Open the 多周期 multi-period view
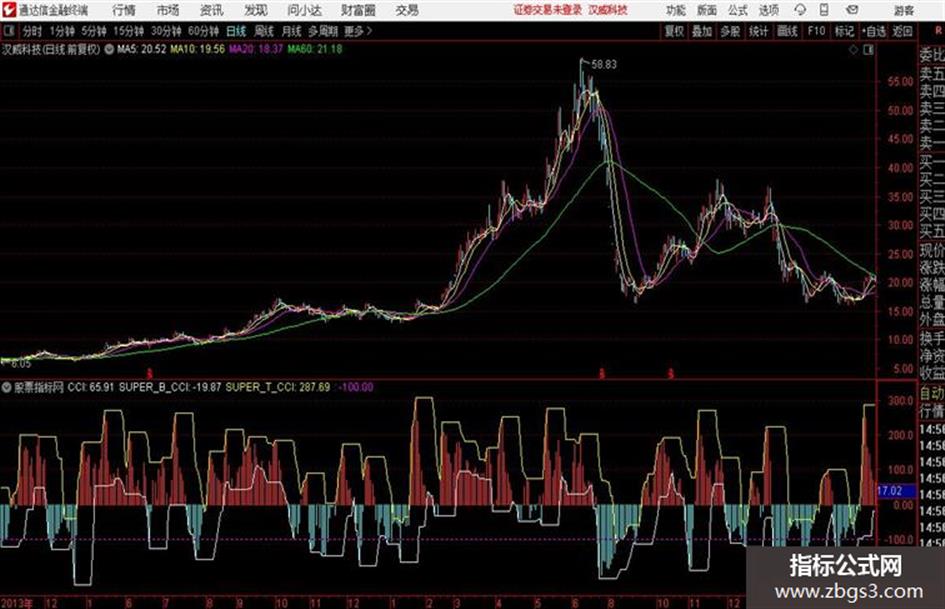This screenshot has width=945, height=609. (x=323, y=31)
